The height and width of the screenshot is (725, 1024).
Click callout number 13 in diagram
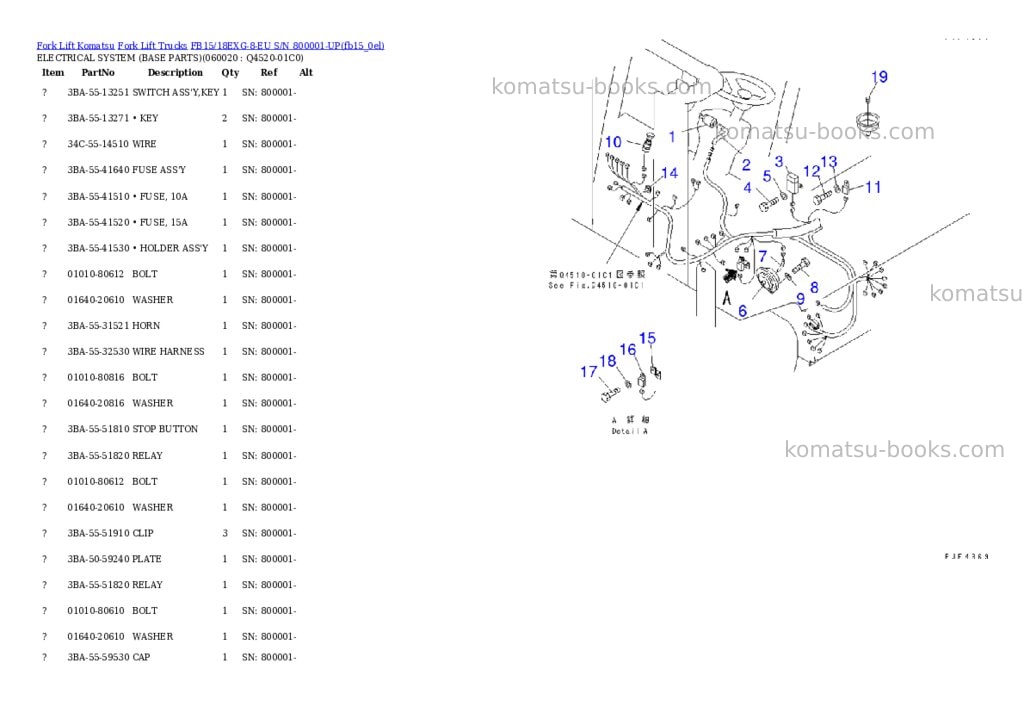829,162
